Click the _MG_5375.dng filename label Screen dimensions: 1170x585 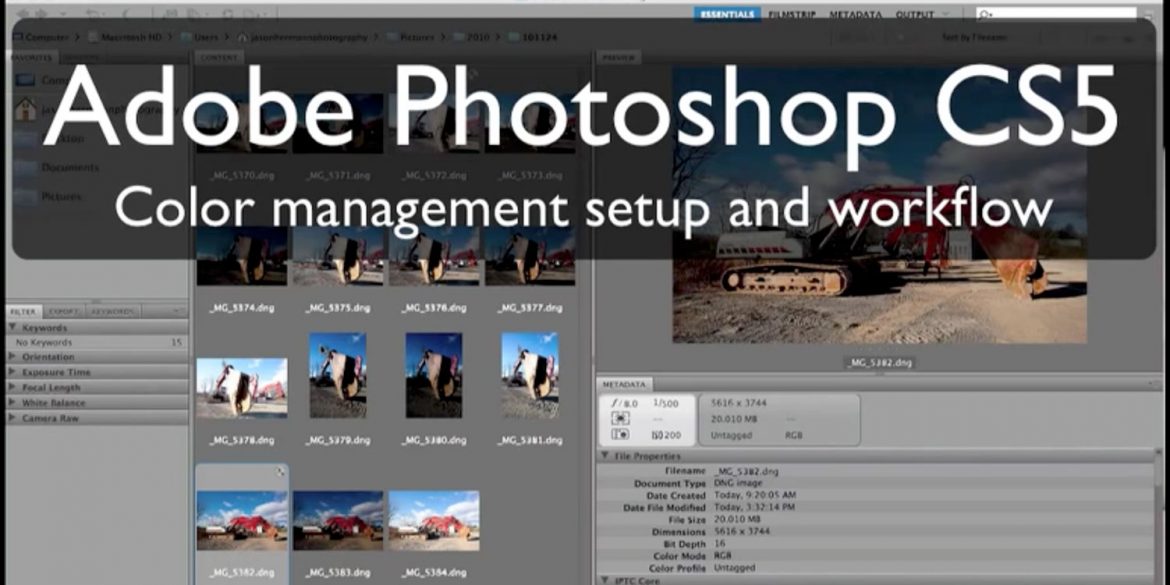tap(338, 307)
